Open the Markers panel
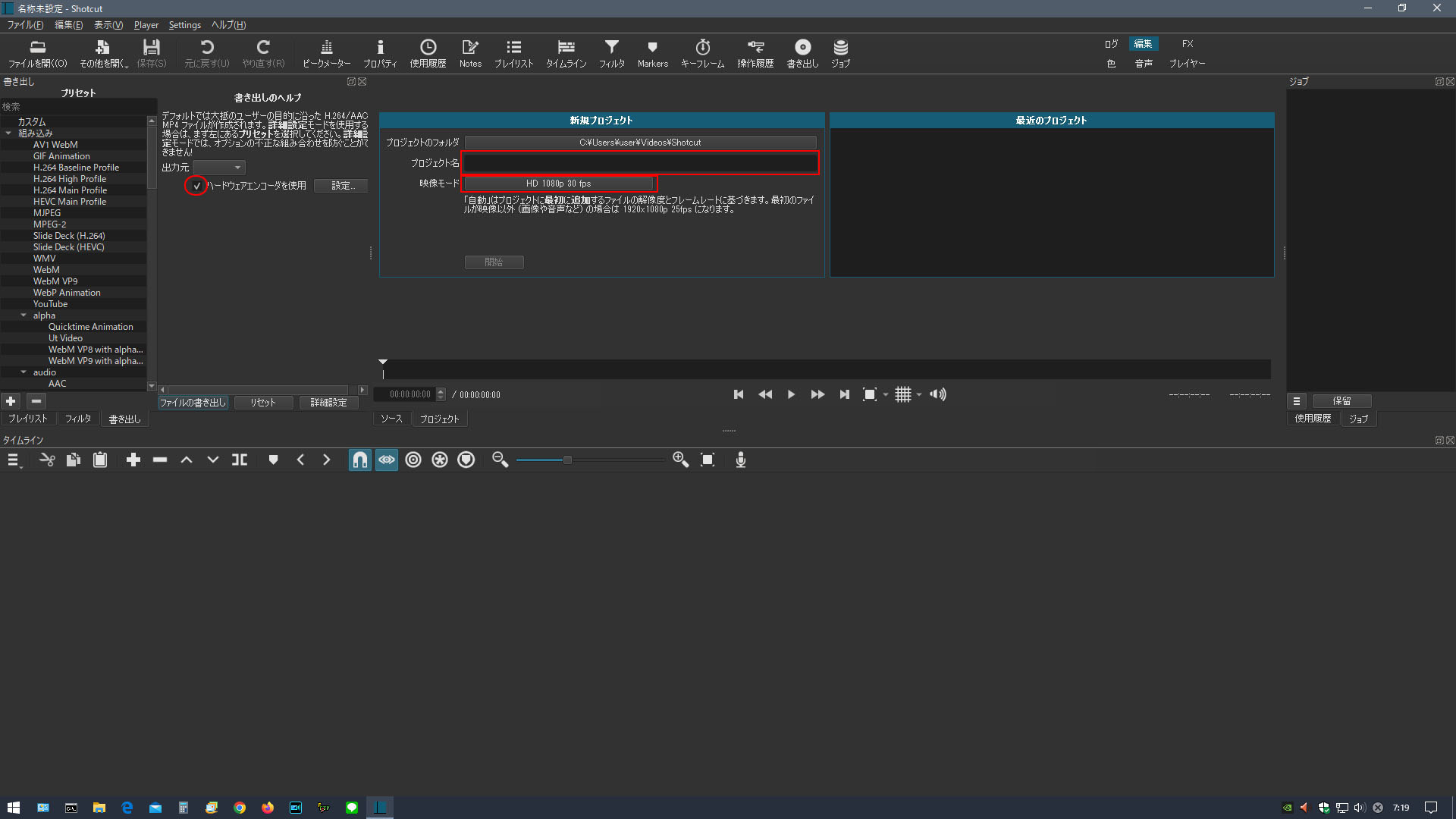The height and width of the screenshot is (819, 1456). [x=652, y=54]
